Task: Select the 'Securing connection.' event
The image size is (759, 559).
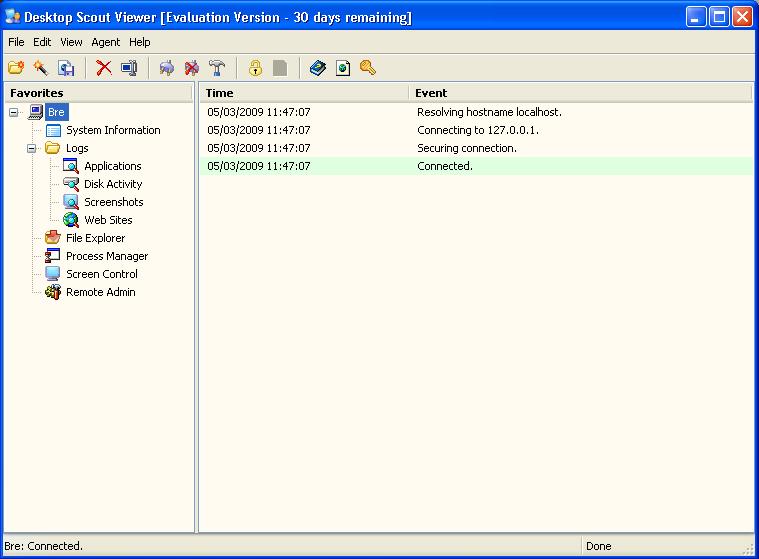Action: (x=467, y=148)
